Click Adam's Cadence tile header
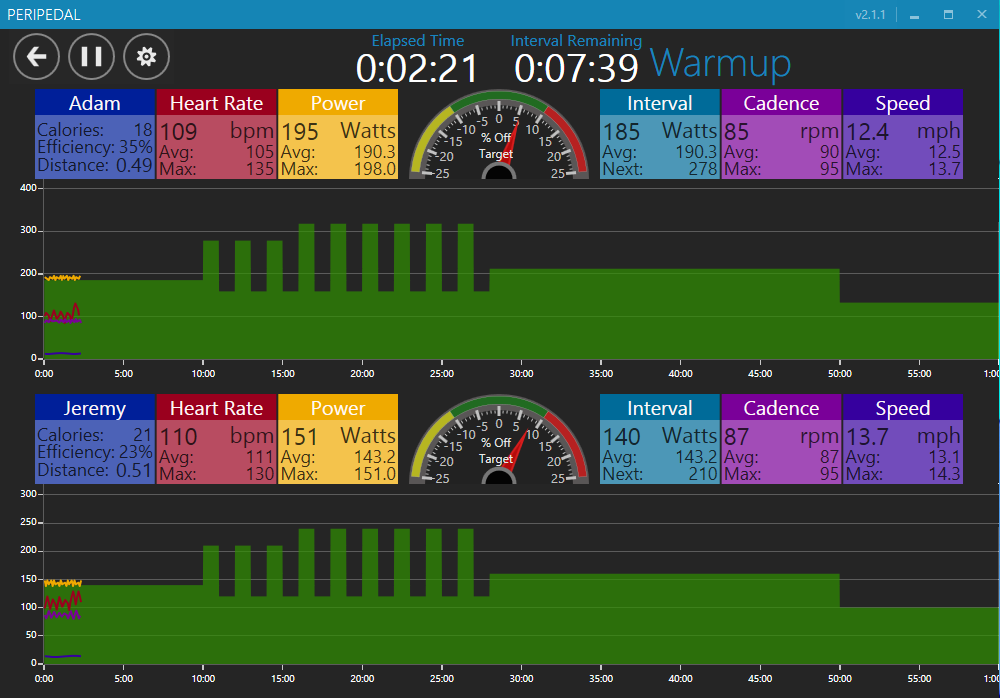Screen dimensions: 1000x698 (781, 103)
